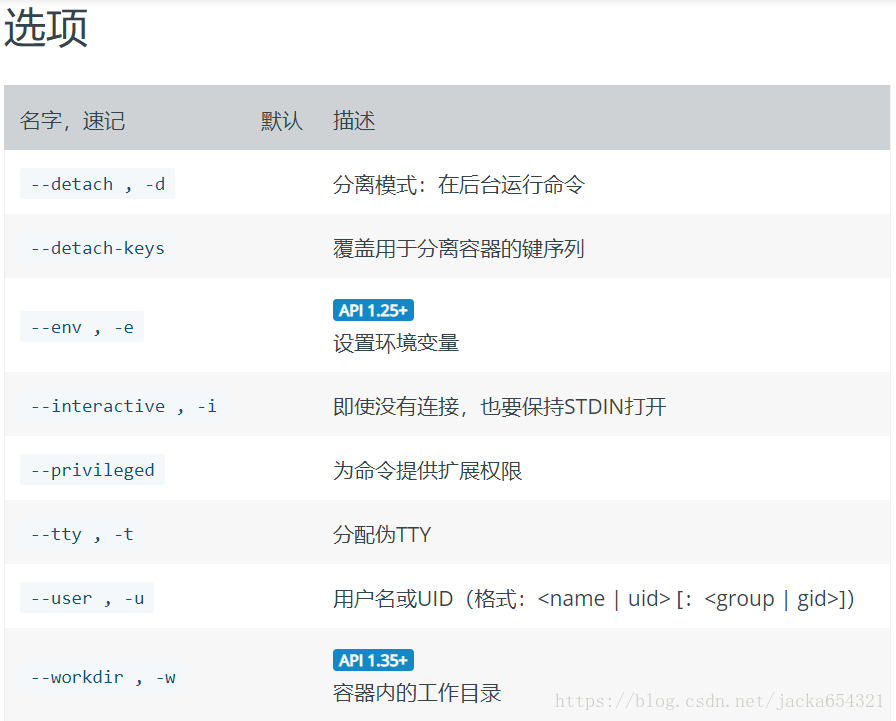Image resolution: width=896 pixels, height=721 pixels.
Task: Select the --detach-keys option code
Action: pyautogui.click(x=97, y=248)
